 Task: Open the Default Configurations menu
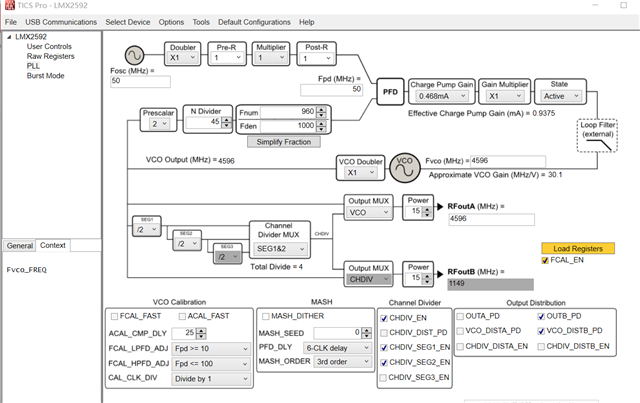[x=254, y=22]
